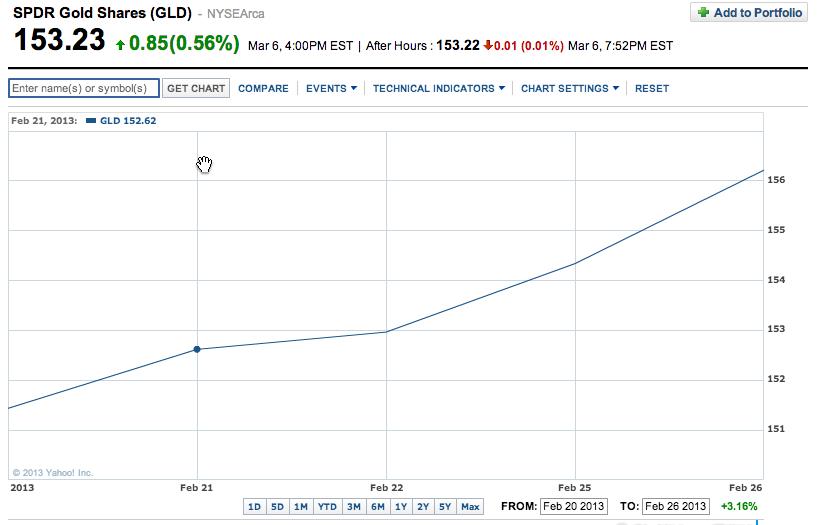Click the green plus icon on Add to Portfolio

tap(704, 12)
